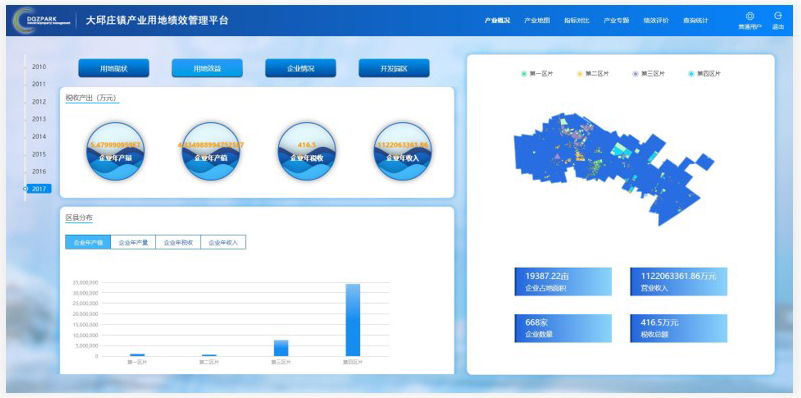The width and height of the screenshot is (801, 398).
Task: Click the 大邱庄镇产业用地绩效管理平台 title
Action: click(157, 20)
